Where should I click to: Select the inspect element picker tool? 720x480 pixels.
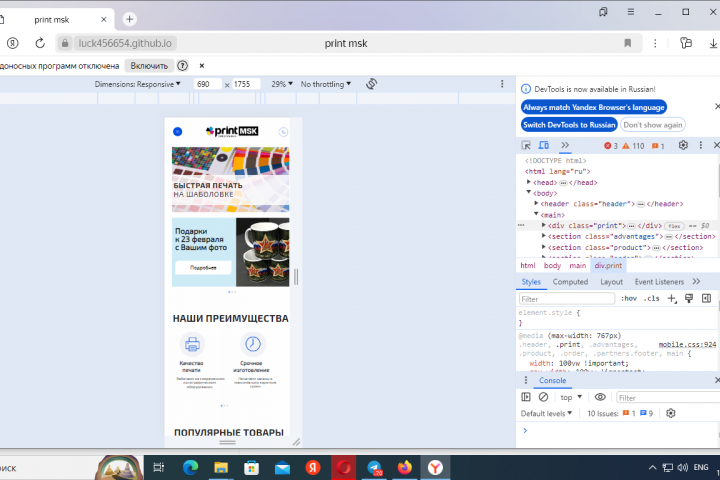[x=526, y=146]
